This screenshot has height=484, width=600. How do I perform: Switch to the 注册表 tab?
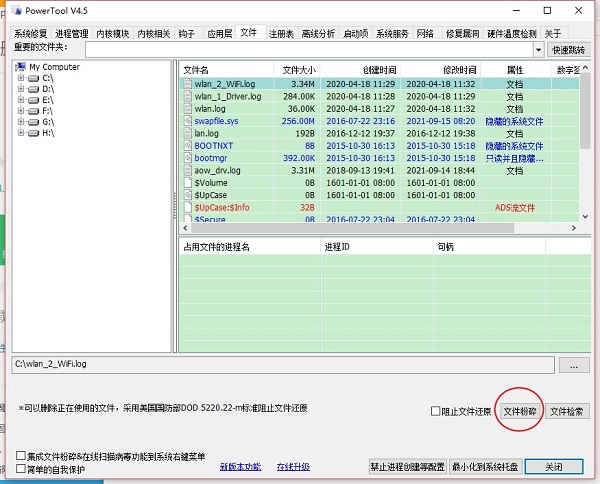[281, 33]
